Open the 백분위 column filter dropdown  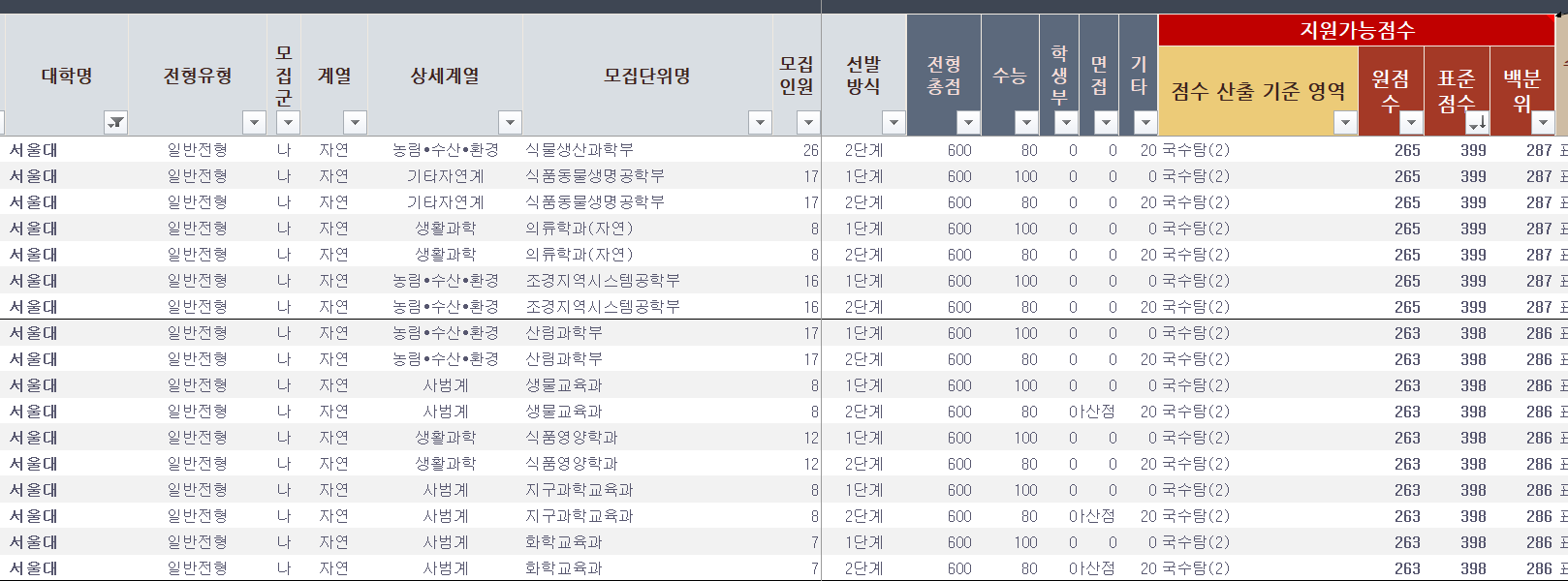point(1543,122)
